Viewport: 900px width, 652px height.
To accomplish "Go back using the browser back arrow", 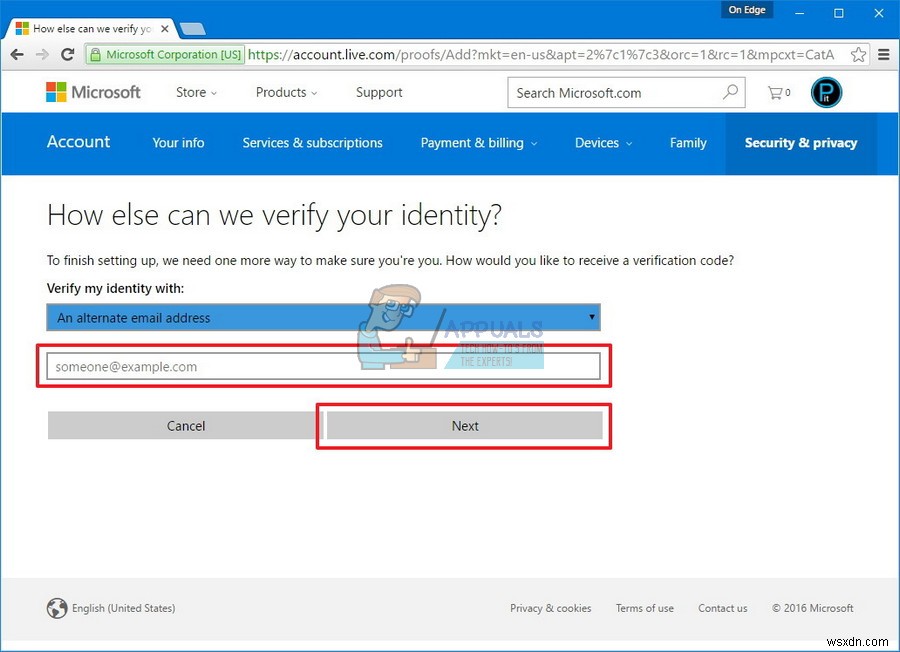I will tap(17, 55).
